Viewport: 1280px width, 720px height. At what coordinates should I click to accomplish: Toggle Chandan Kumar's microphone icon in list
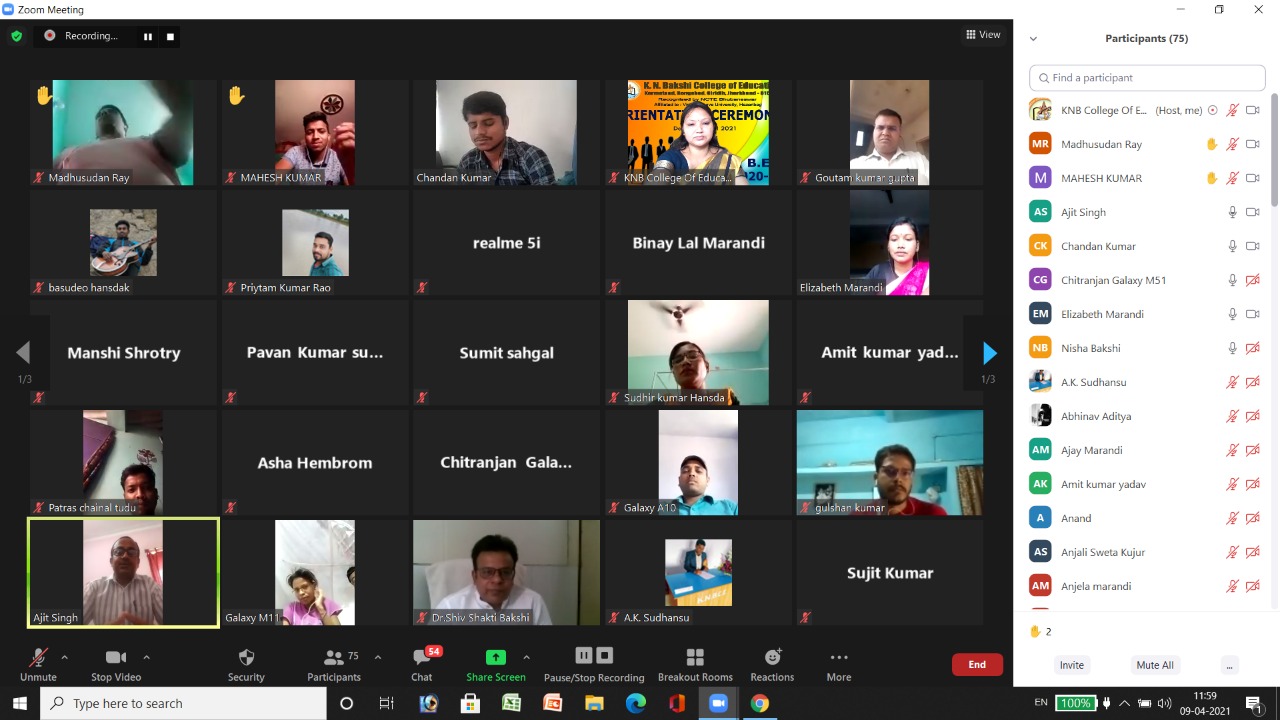pos(1232,246)
